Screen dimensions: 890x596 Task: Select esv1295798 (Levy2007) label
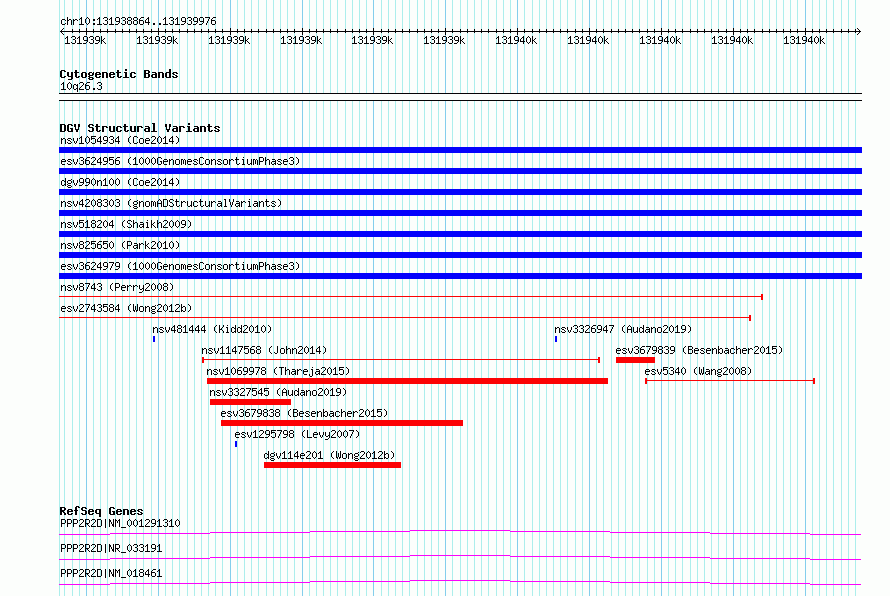(x=297, y=434)
